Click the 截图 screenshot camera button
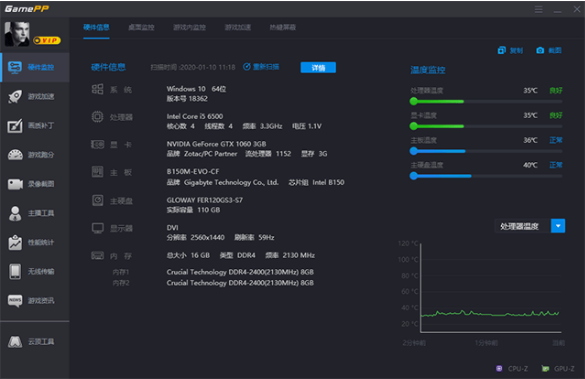Viewport: 585px width, 379px height. [549, 50]
